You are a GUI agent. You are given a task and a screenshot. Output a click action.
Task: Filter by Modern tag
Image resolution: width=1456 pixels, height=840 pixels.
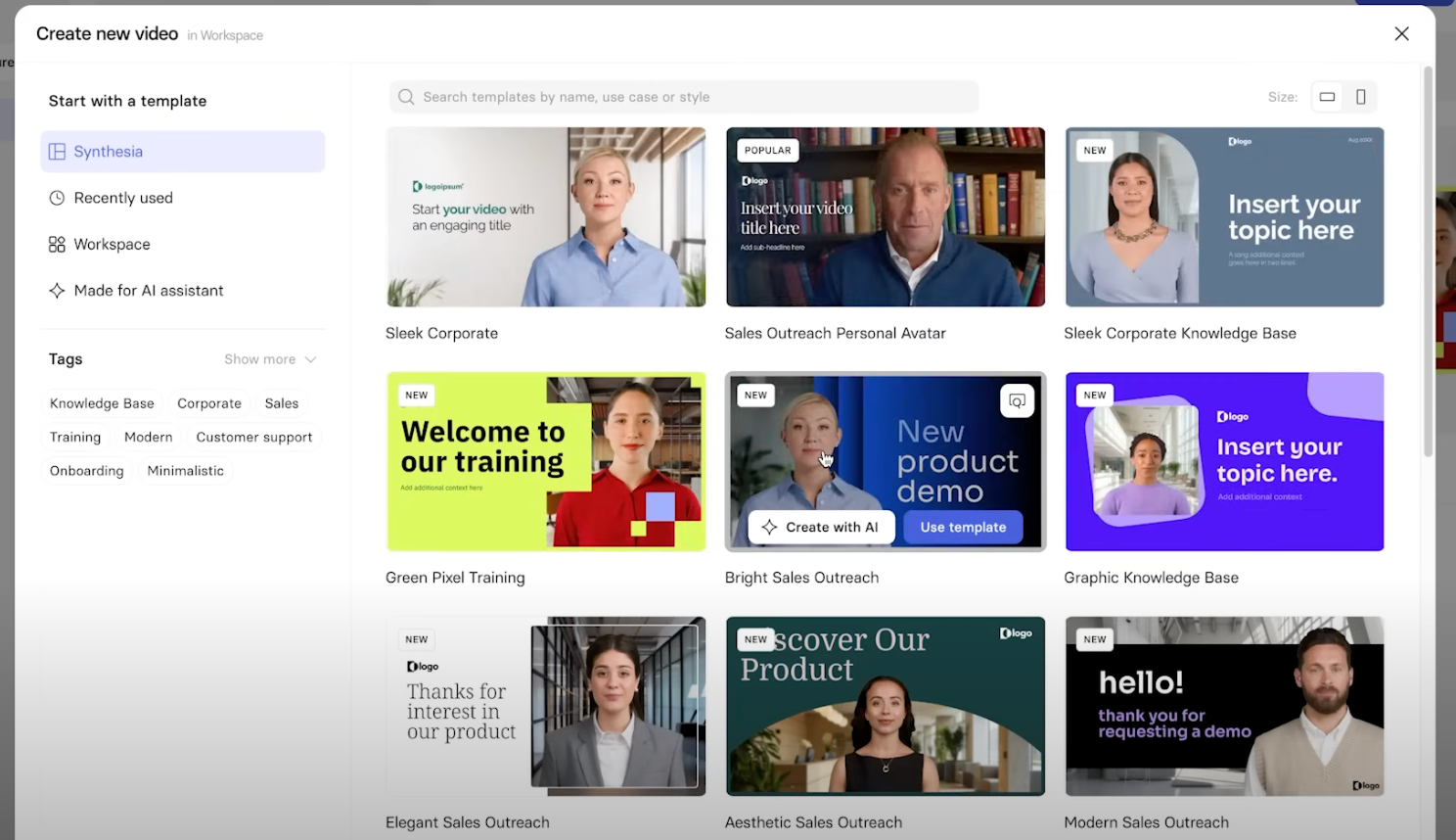149,437
